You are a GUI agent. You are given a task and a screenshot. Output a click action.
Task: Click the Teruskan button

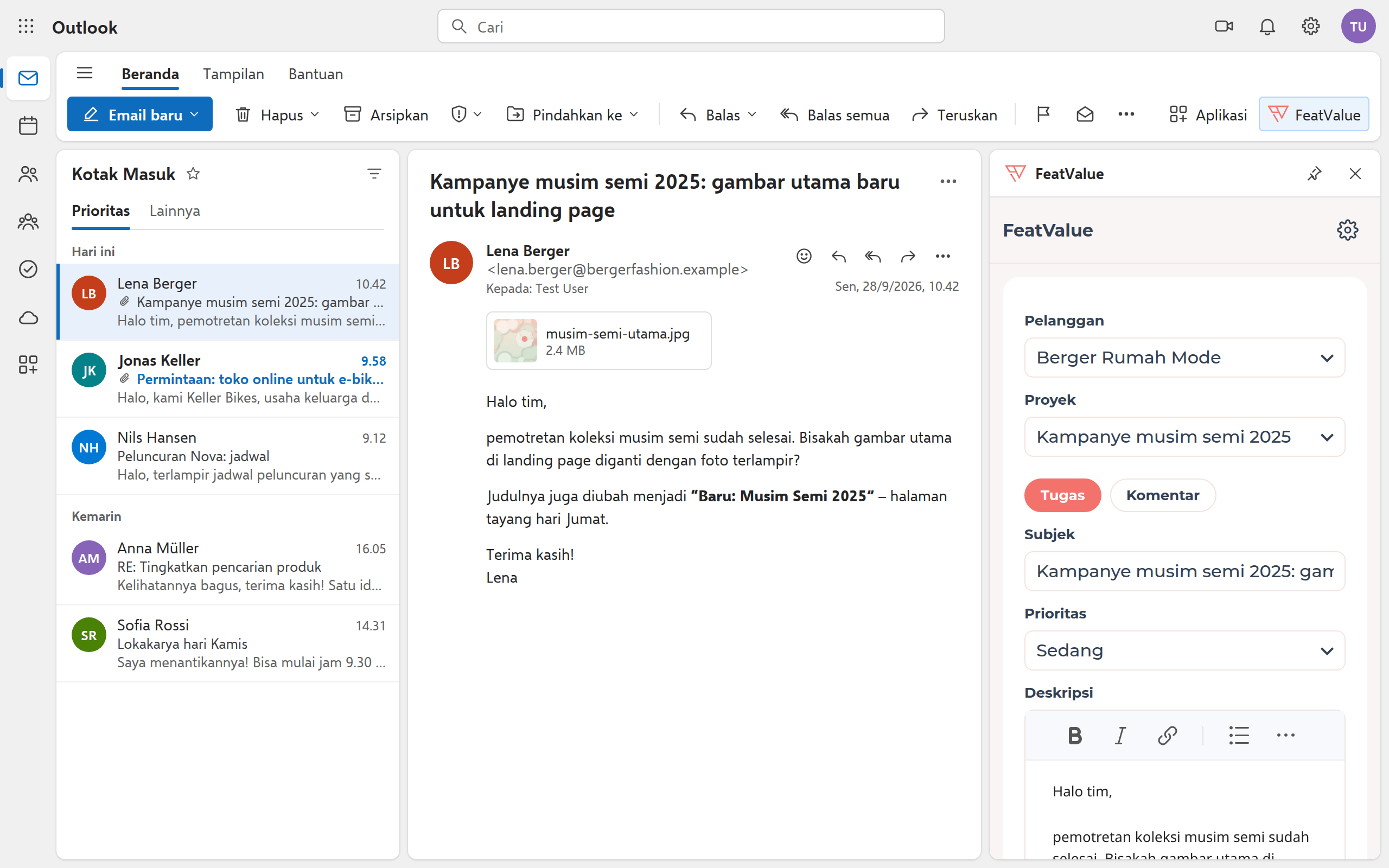click(954, 115)
